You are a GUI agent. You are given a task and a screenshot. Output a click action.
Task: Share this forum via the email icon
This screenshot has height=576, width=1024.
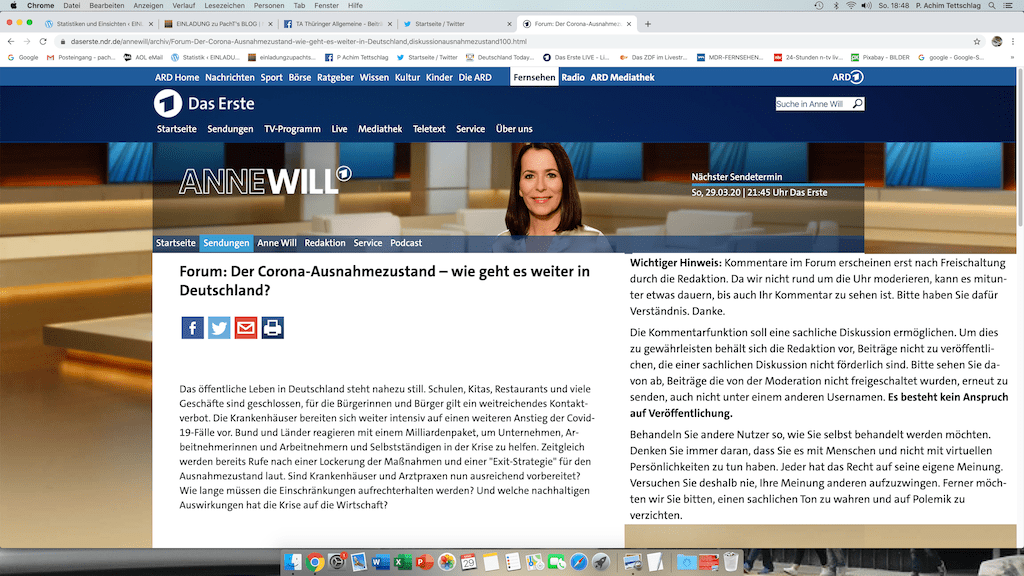tap(246, 327)
